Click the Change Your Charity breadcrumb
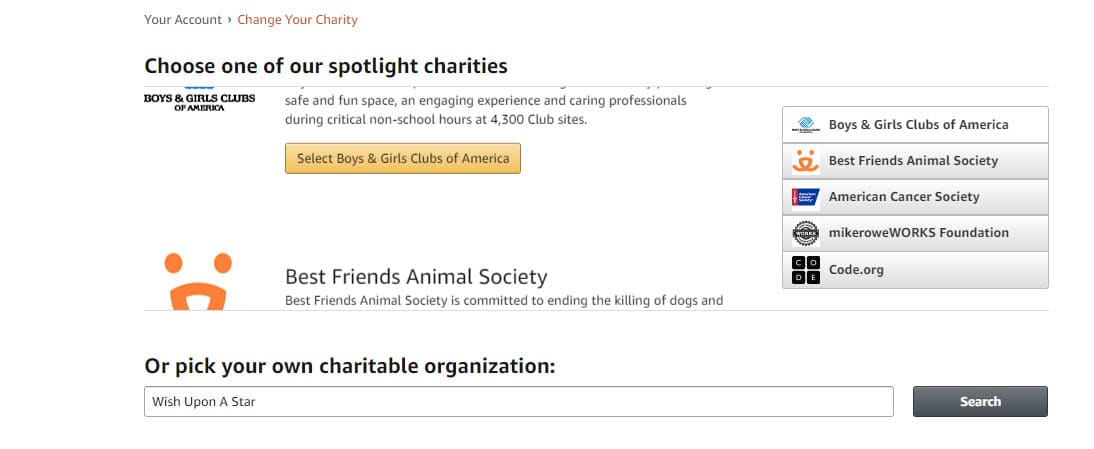 pos(297,20)
